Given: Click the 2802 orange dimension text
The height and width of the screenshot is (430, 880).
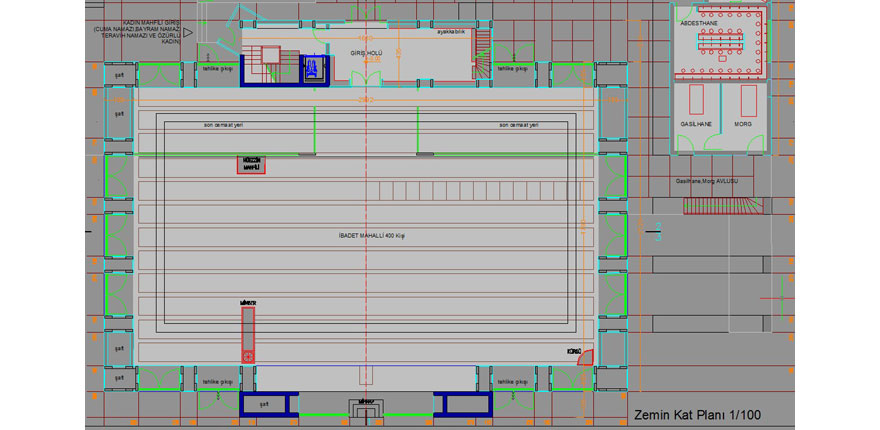Looking at the screenshot, I should click(365, 100).
